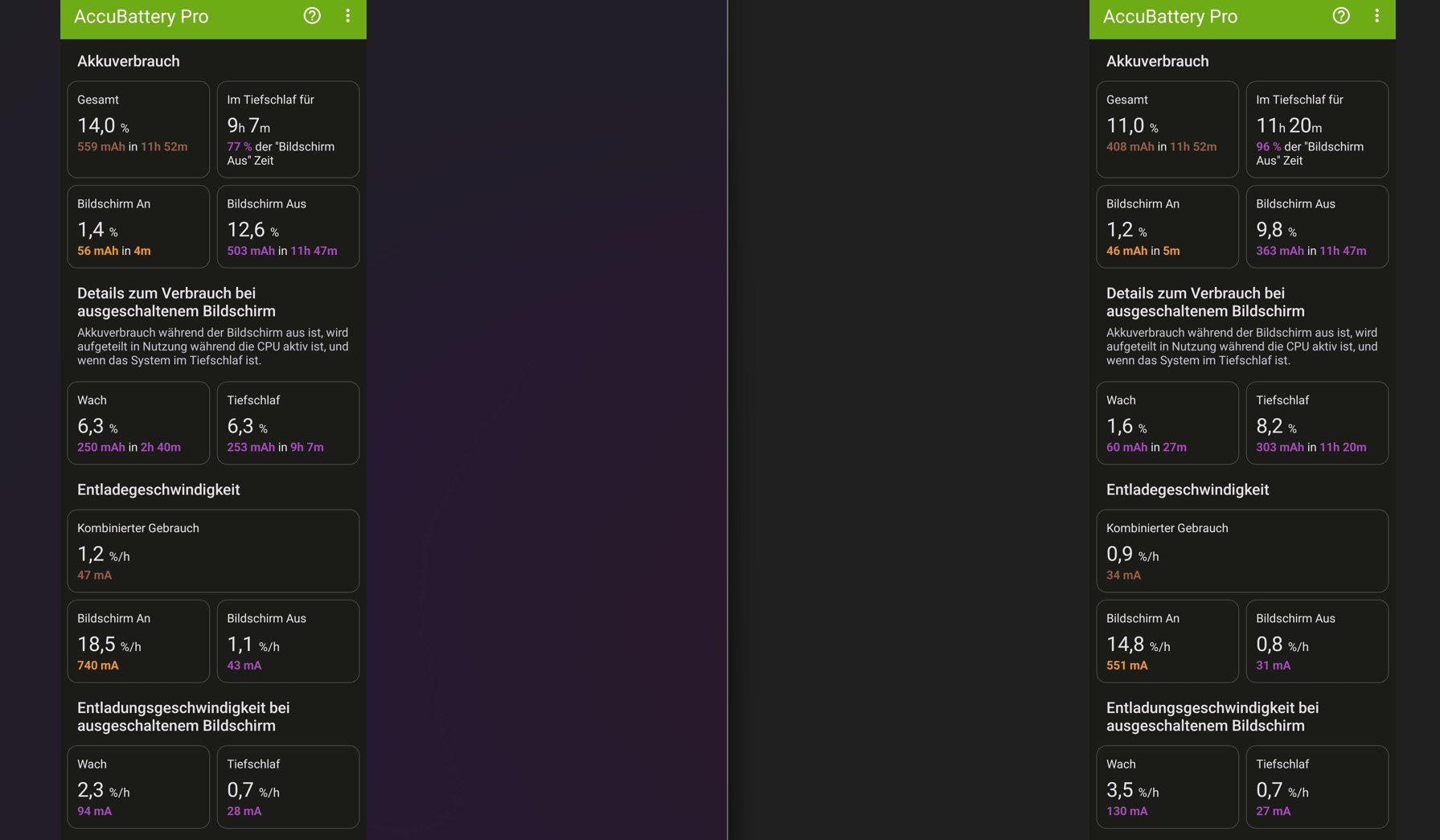
Task: Tap Bildschirm Aus card with 363 mAh
Action: 1317,227
